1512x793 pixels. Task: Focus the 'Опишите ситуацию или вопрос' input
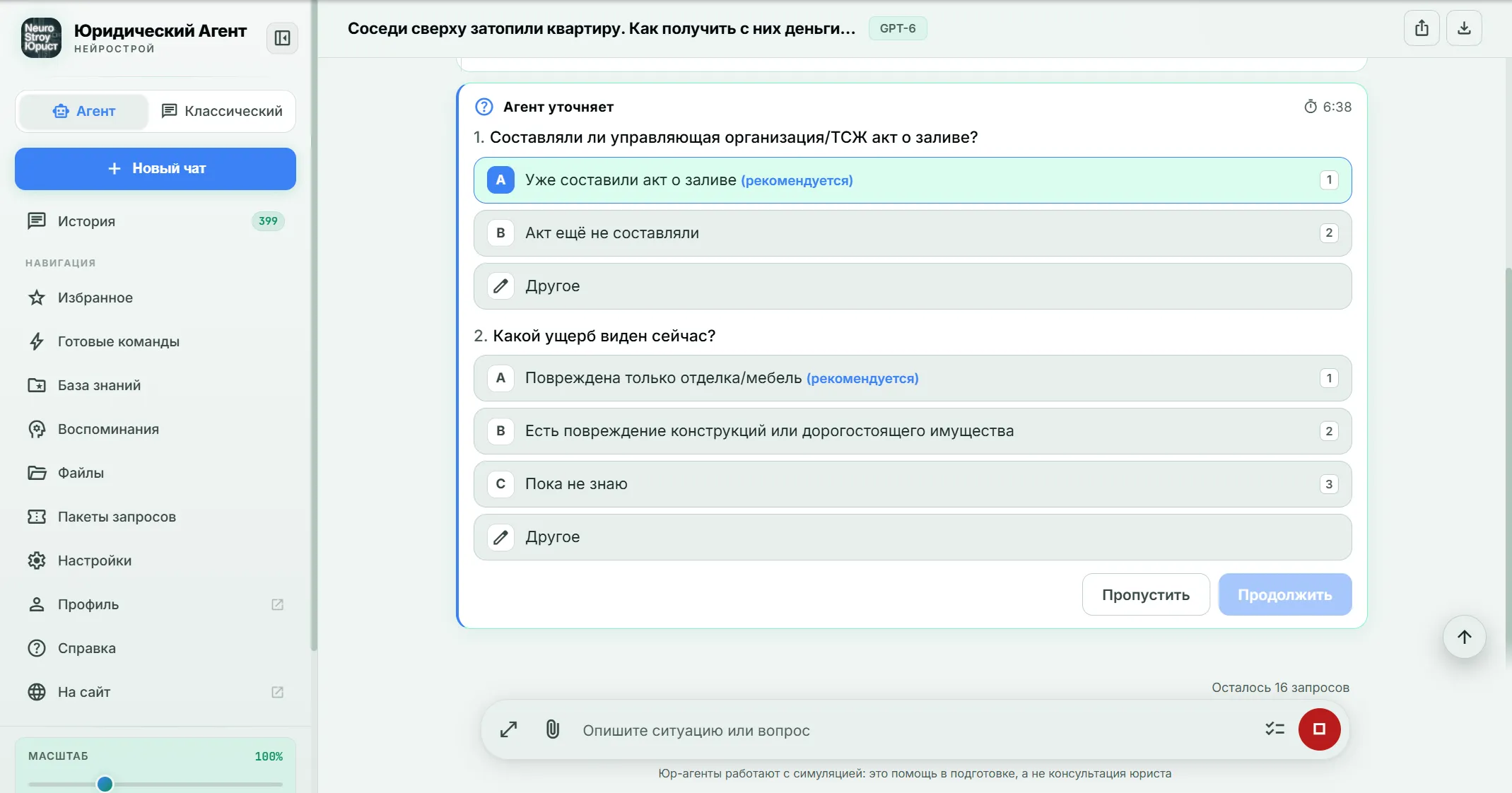(912, 730)
